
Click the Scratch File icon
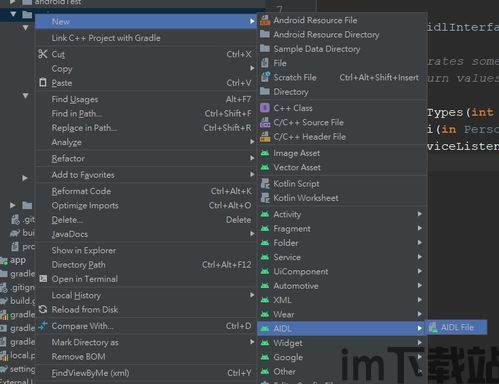click(265, 77)
